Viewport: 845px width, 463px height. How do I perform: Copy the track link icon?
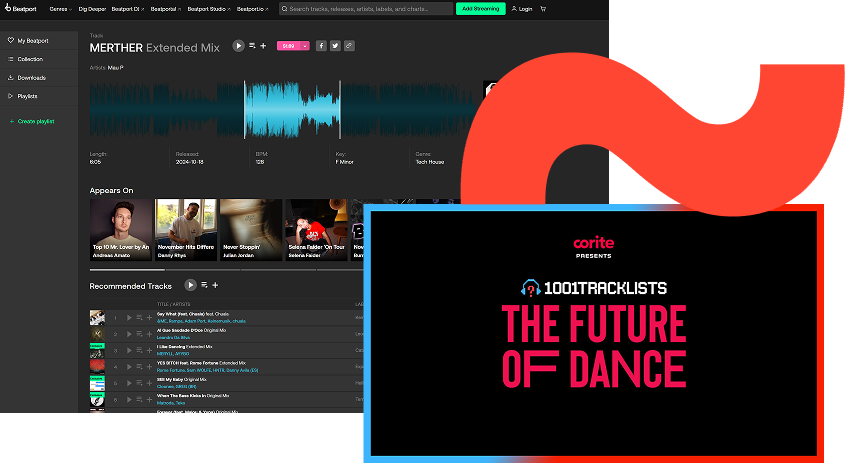[x=349, y=46]
